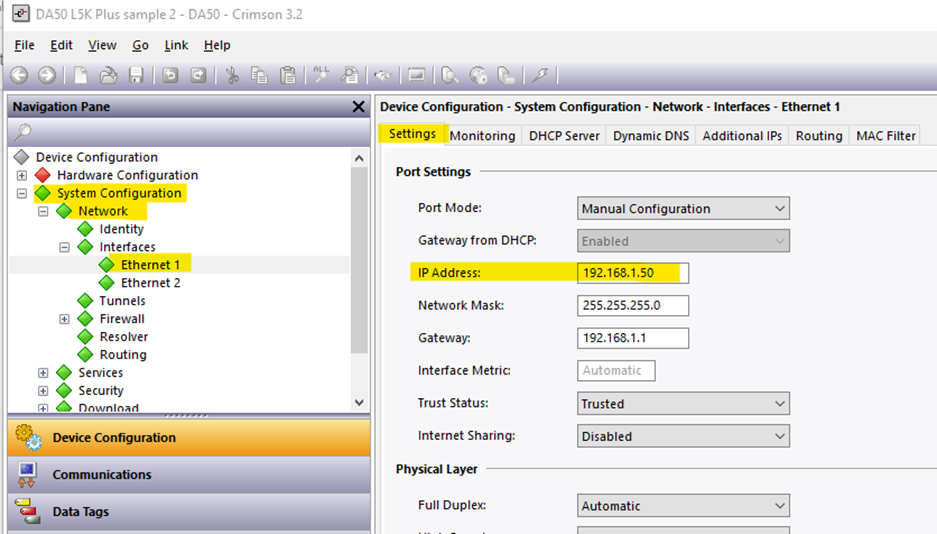
Task: Switch to the Settings tab
Action: tap(412, 134)
